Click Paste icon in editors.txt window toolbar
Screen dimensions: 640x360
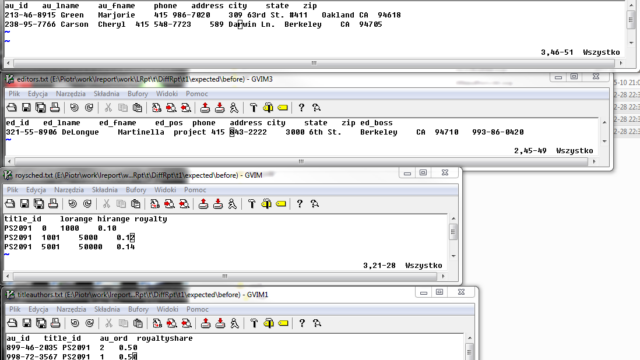138,108
